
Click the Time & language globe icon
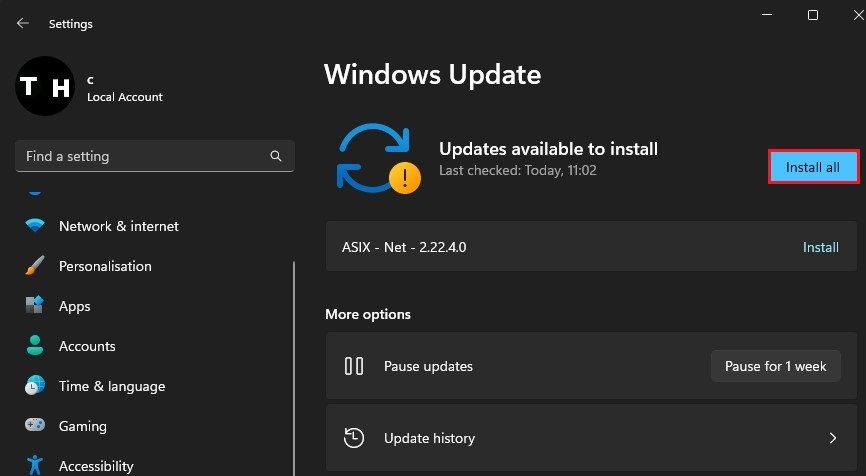35,386
